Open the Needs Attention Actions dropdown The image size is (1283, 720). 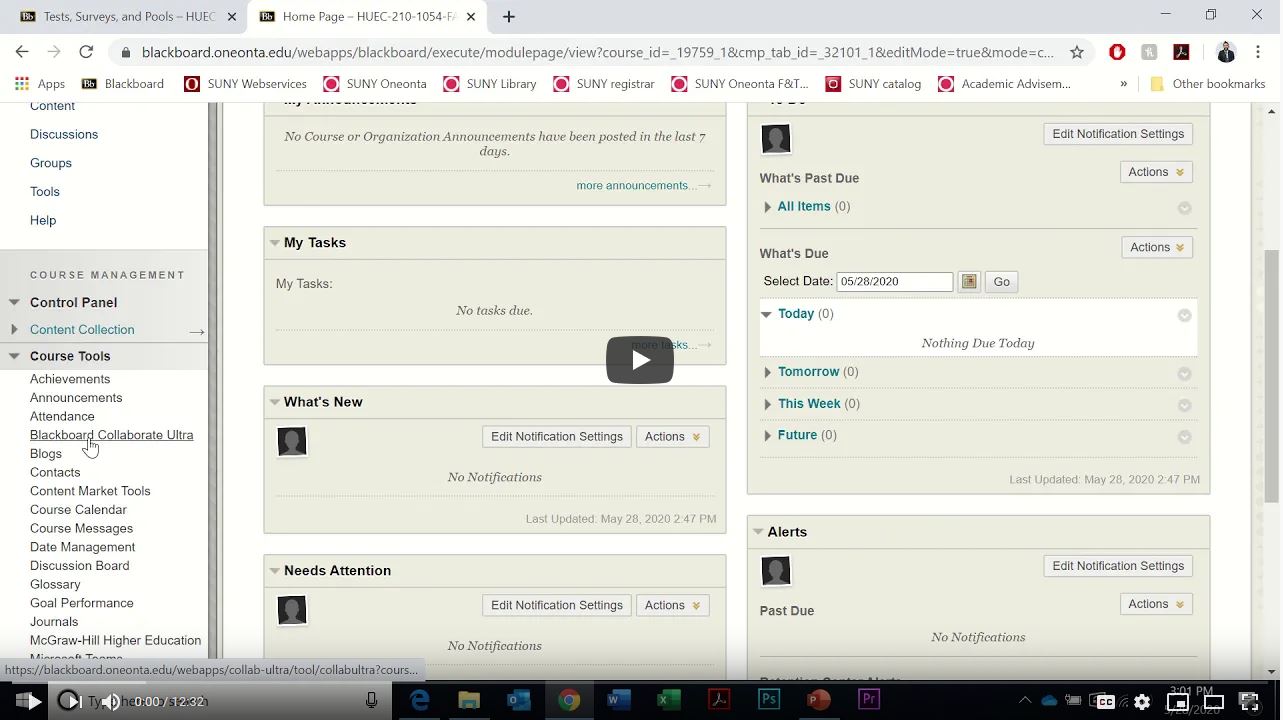[x=672, y=605]
